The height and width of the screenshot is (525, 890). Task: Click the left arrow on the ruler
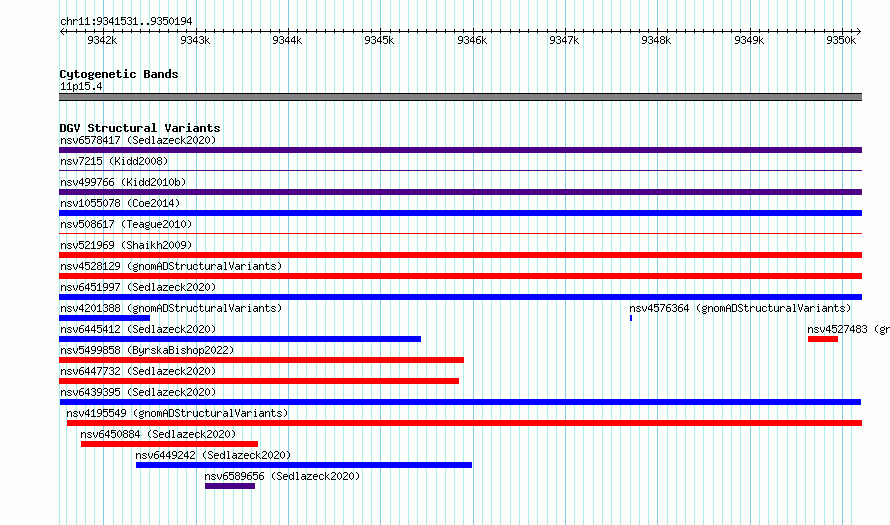coord(62,32)
